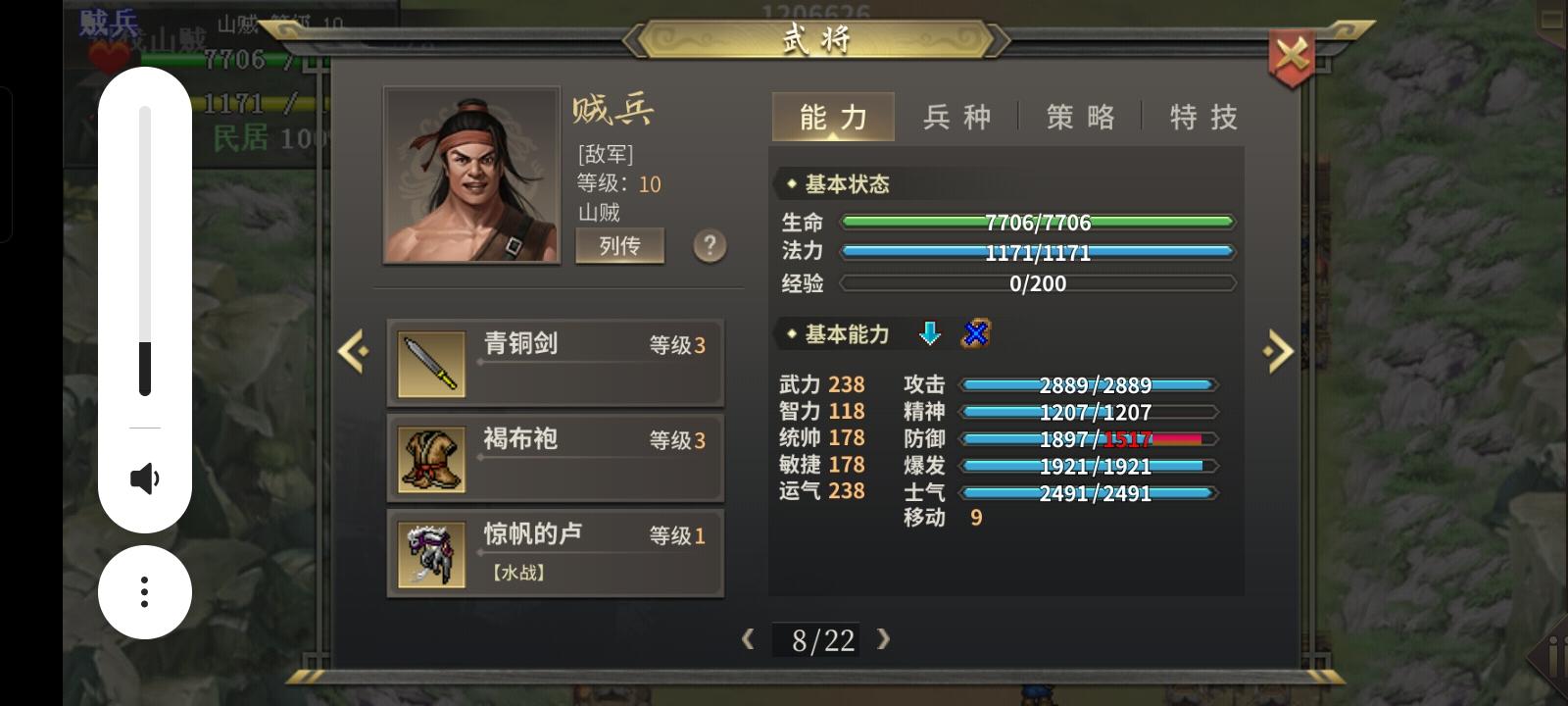Image resolution: width=1568 pixels, height=706 pixels.
Task: Close the 武将 panel with X
Action: click(1292, 54)
